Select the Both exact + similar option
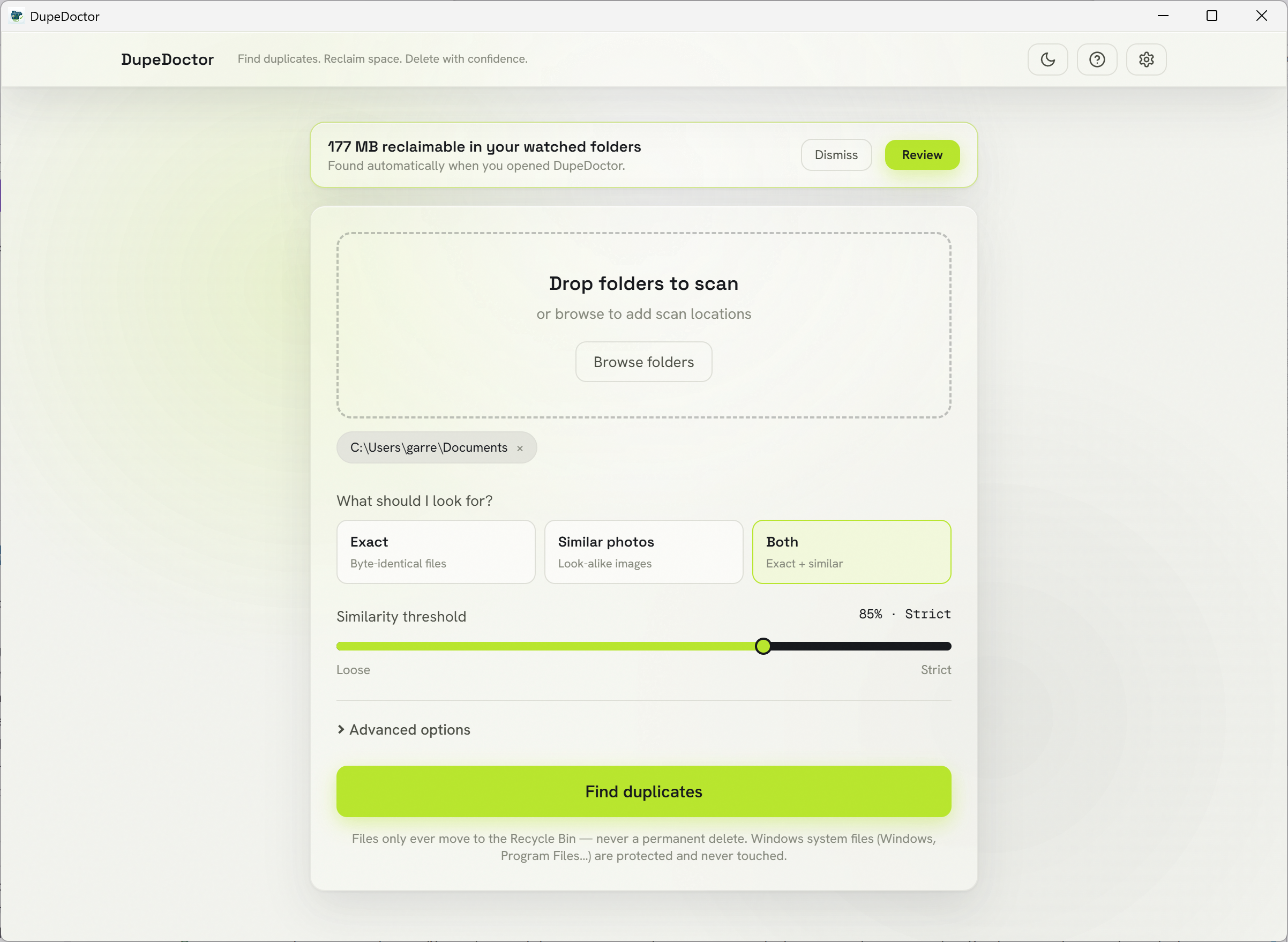The image size is (1288, 942). 851,551
